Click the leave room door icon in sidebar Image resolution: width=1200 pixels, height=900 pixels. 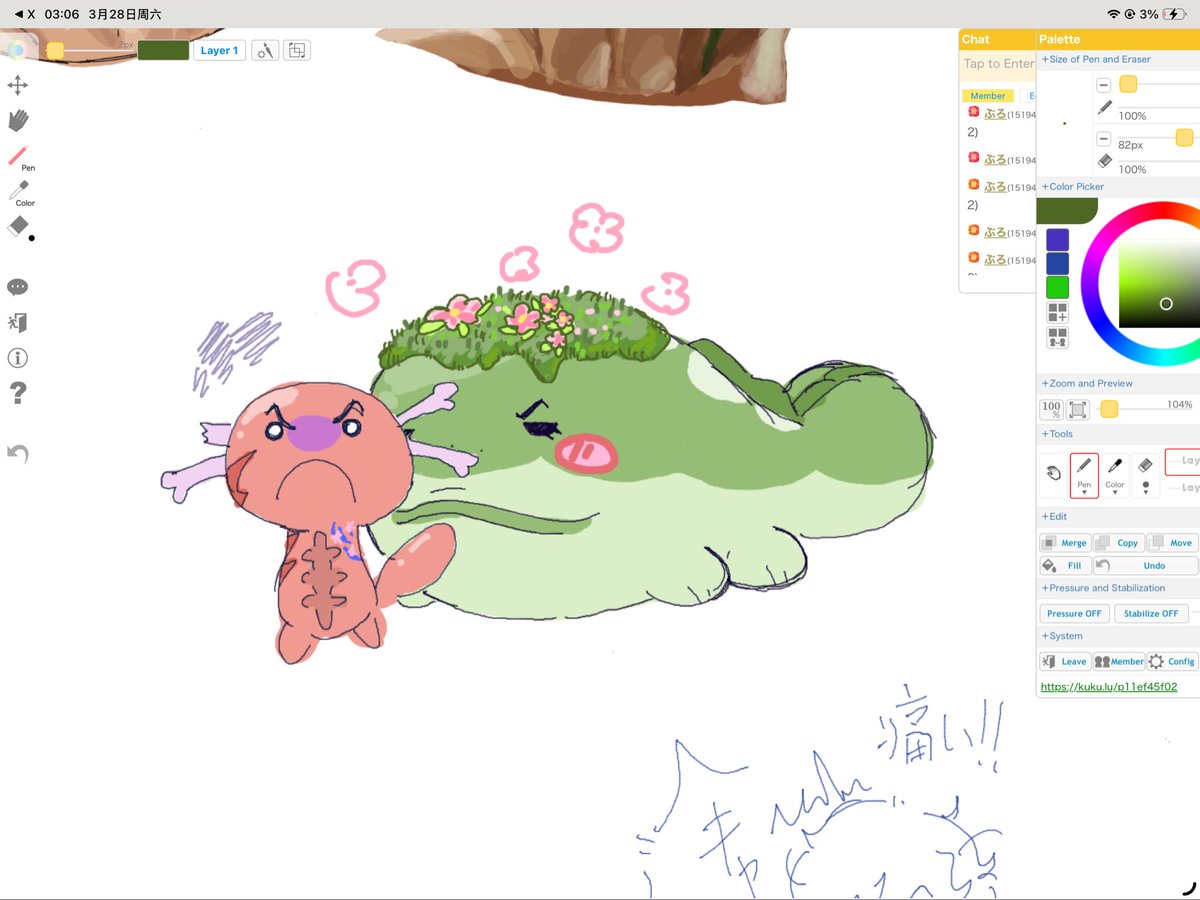coord(17,322)
